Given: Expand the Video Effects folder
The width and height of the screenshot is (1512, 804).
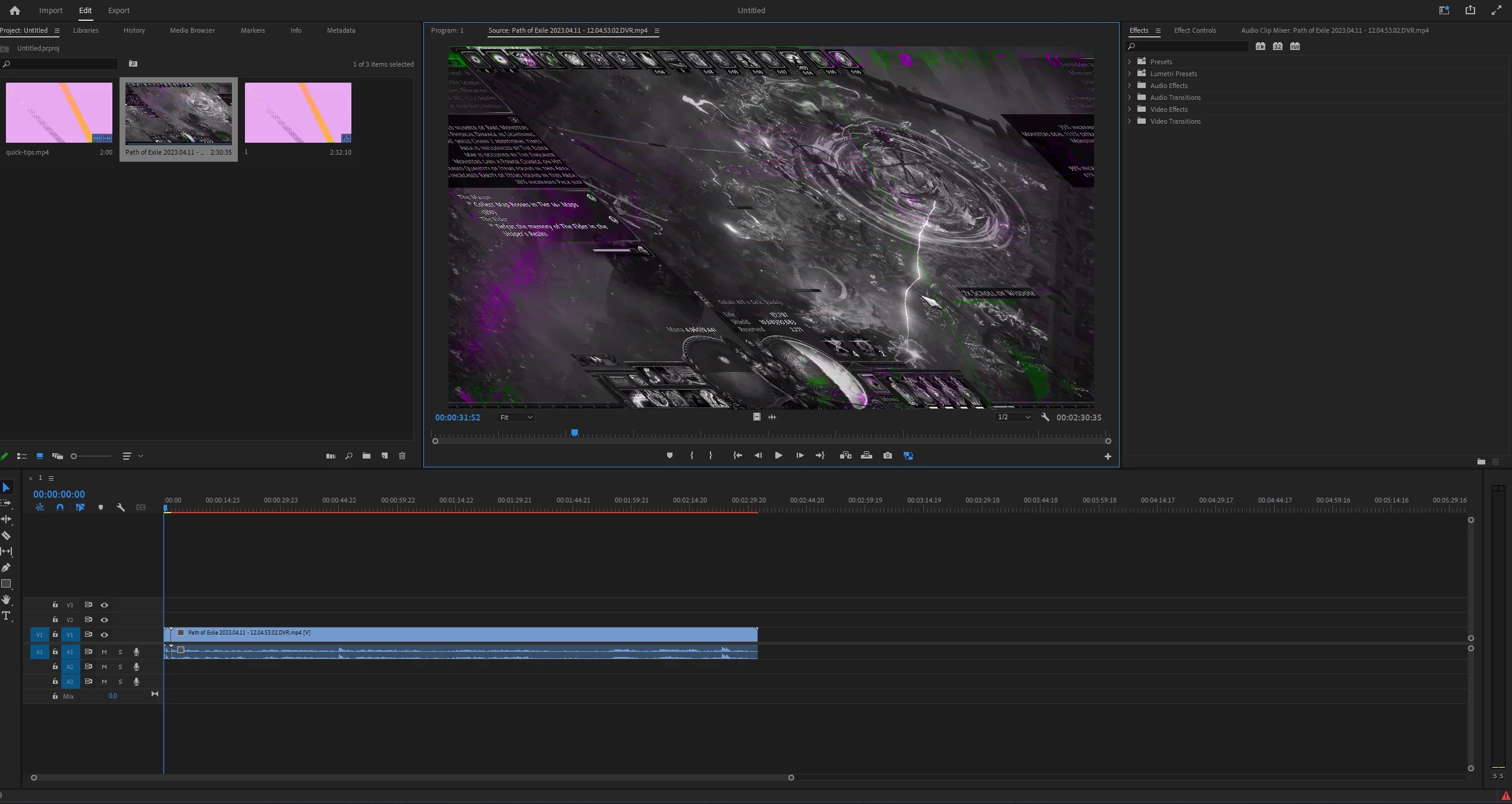Looking at the screenshot, I should coord(1130,109).
